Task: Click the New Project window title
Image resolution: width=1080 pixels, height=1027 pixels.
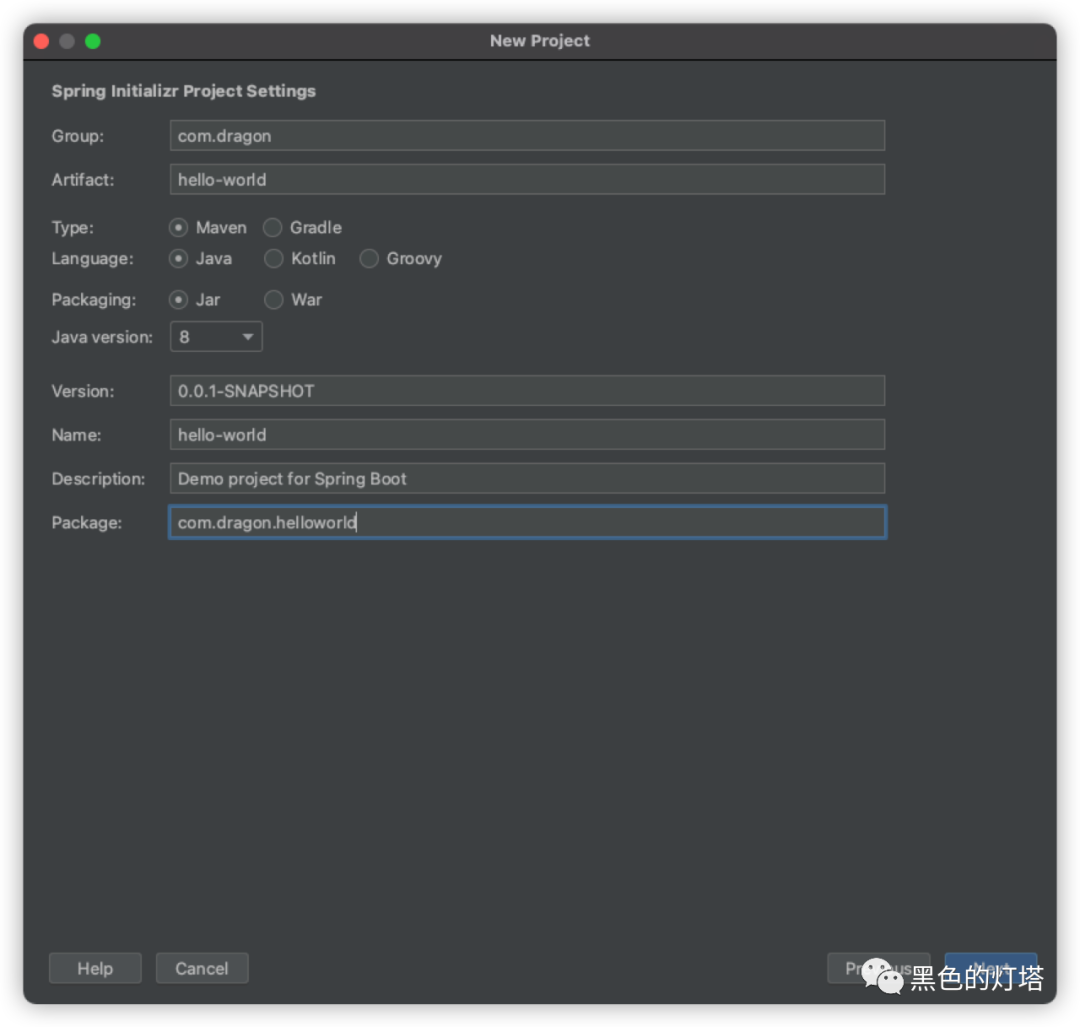Action: (540, 41)
